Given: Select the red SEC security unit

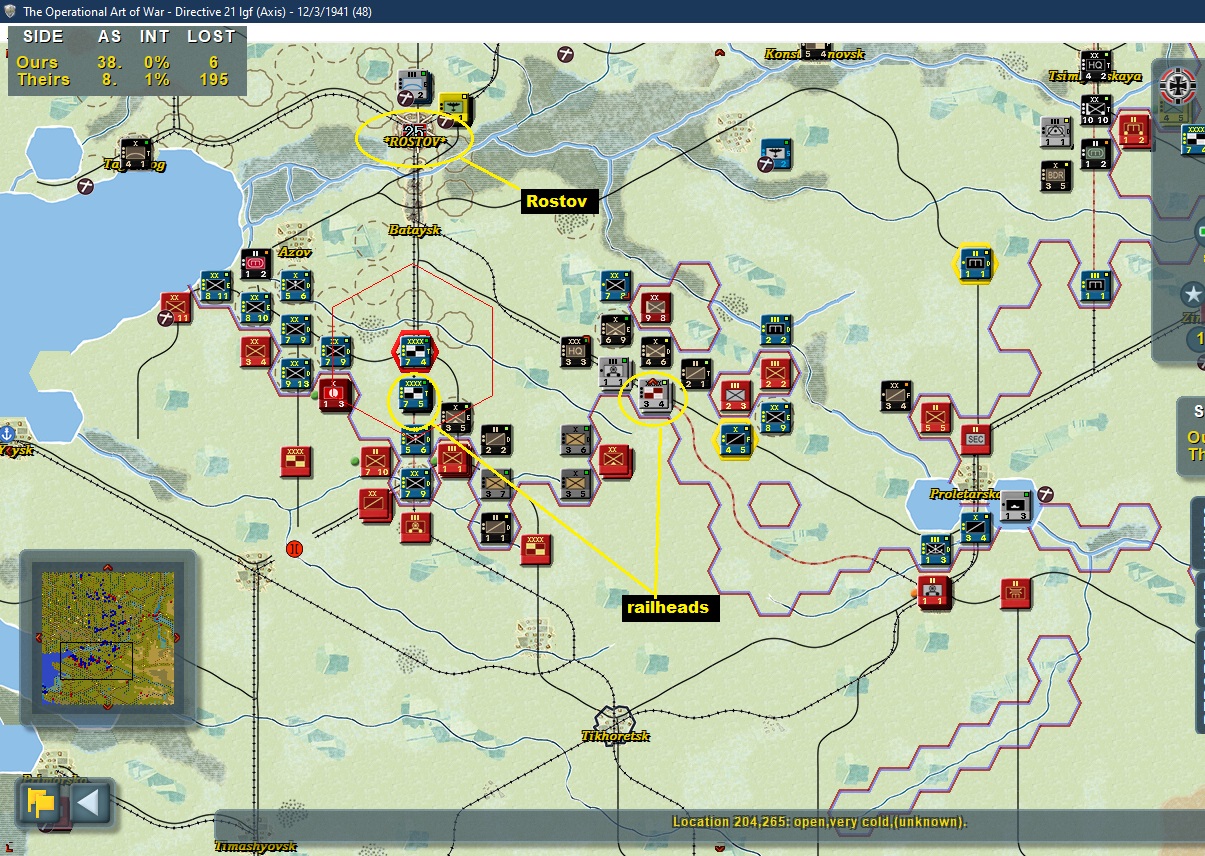Looking at the screenshot, I should 975,439.
